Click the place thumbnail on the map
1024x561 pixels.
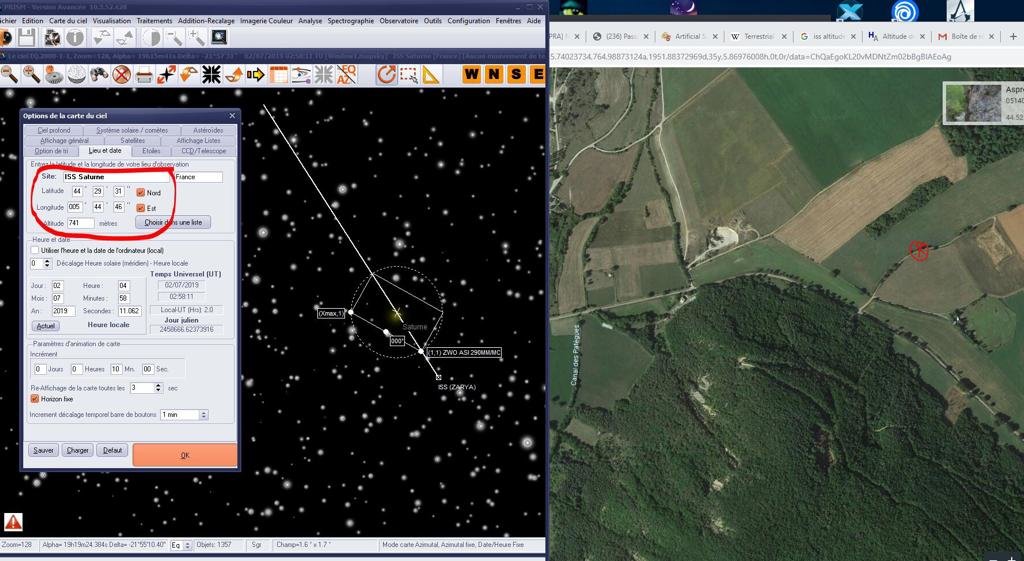coord(972,103)
